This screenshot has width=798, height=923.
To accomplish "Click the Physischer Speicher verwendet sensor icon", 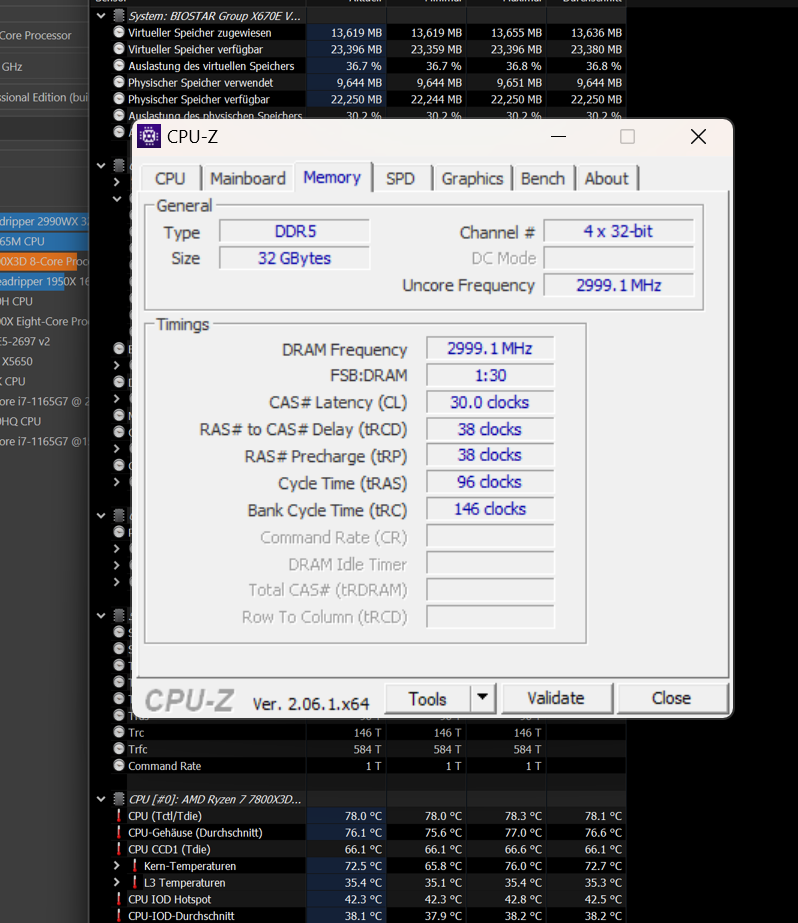I will 119,82.
